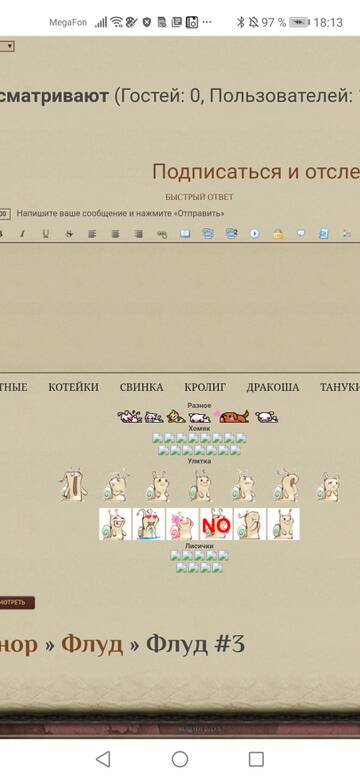Insert the snail with pink flower smiley

point(182,524)
